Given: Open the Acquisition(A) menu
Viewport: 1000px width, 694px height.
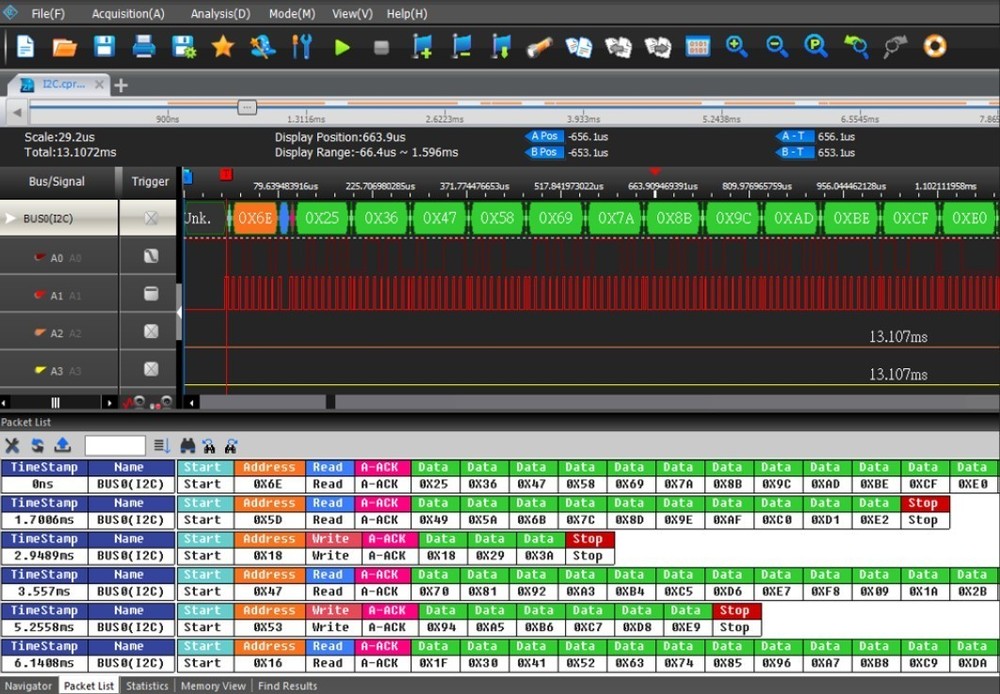Looking at the screenshot, I should (x=128, y=13).
